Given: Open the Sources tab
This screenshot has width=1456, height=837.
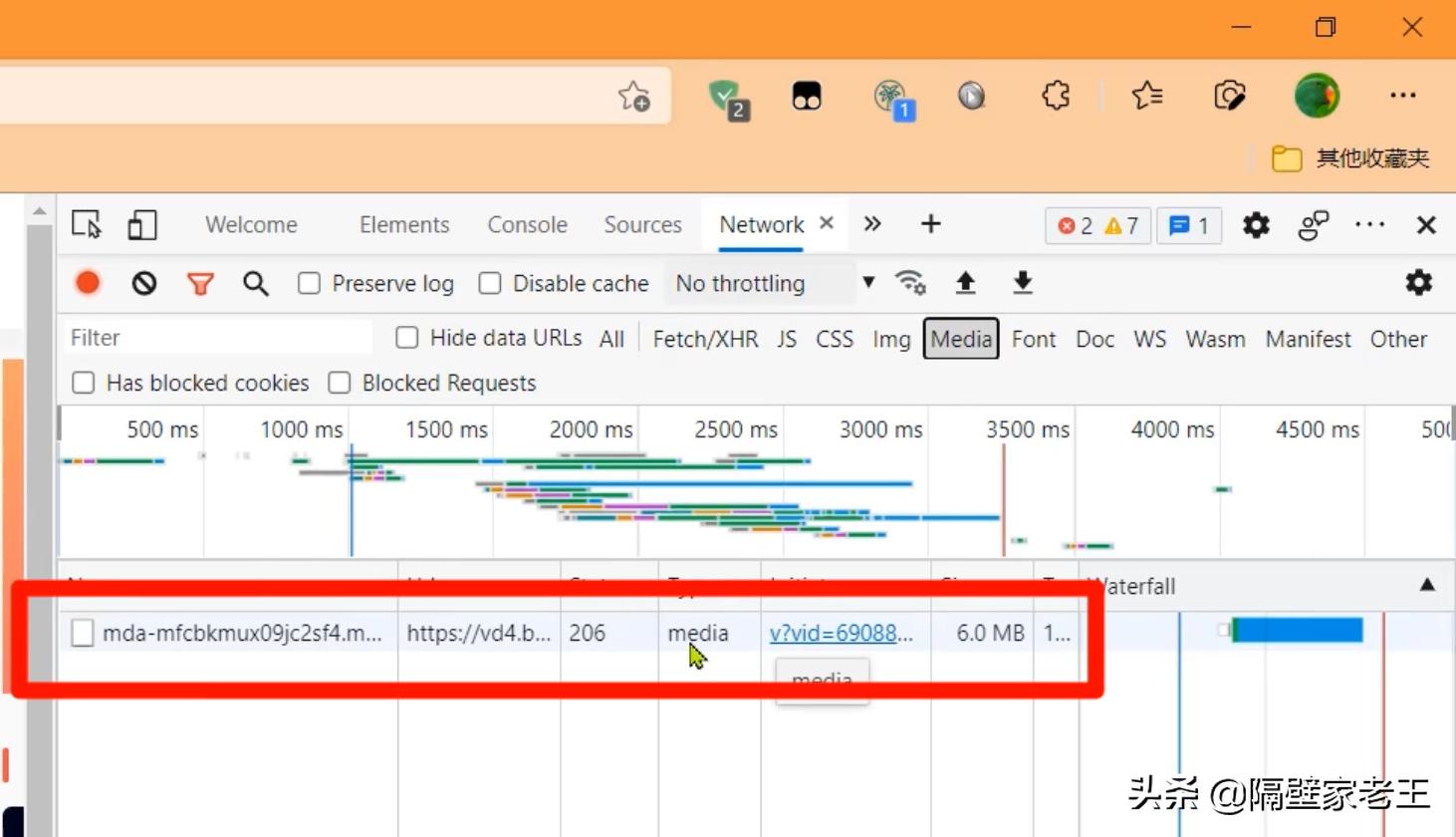Looking at the screenshot, I should (x=642, y=225).
